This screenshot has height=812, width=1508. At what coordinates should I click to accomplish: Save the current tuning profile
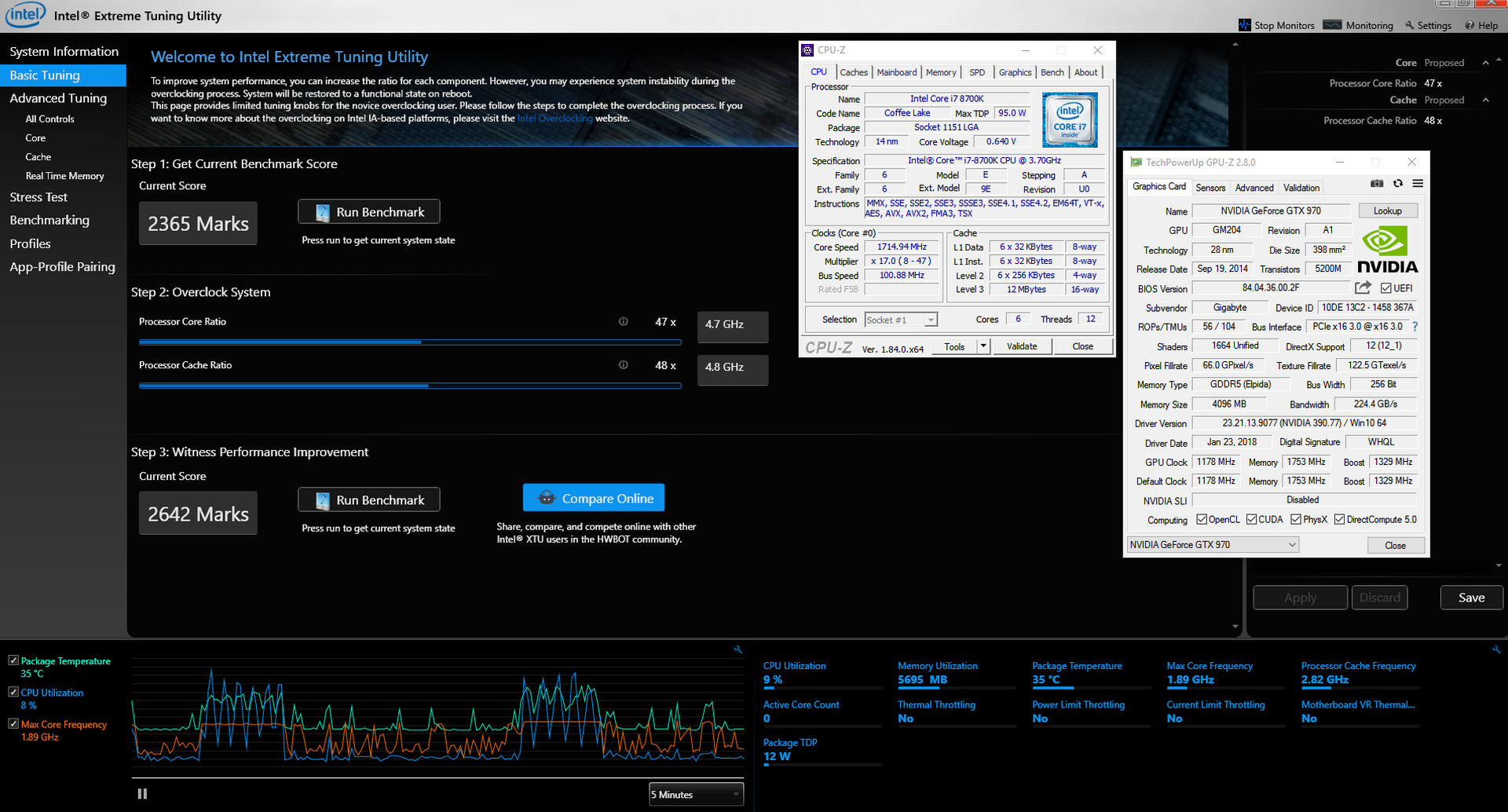click(1472, 598)
